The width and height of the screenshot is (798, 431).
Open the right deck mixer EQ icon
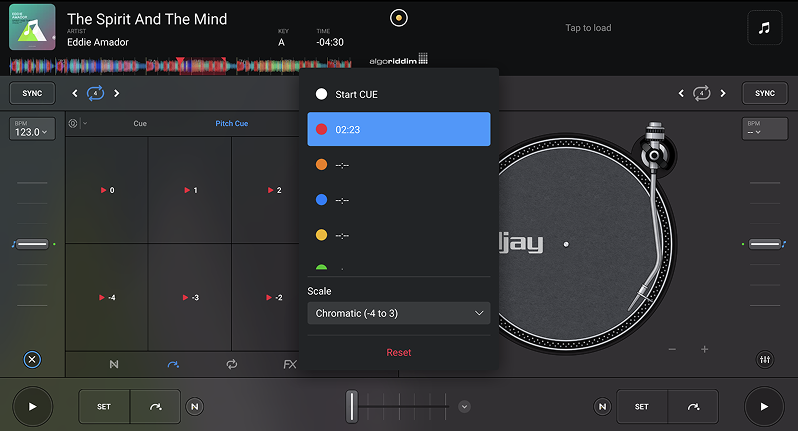765,360
